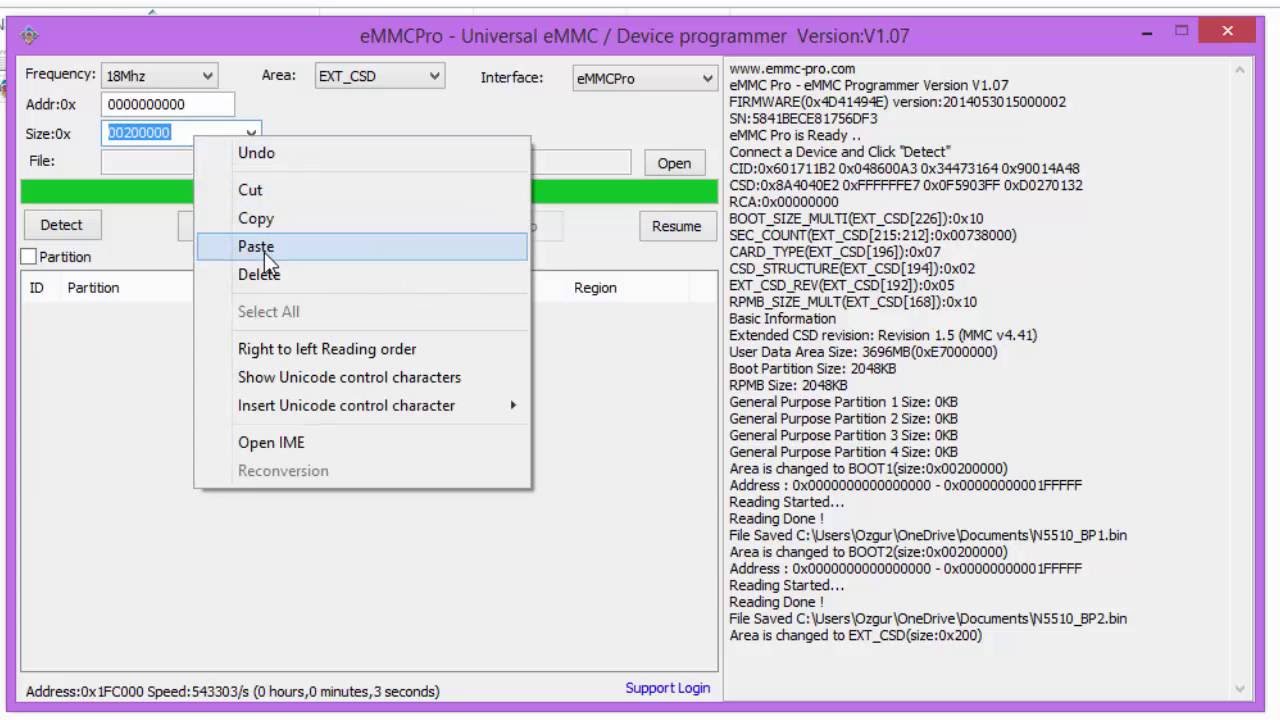The width and height of the screenshot is (1280, 720).
Task: Click the 'User Data Area Size: 3696MB' line
Action: [863, 352]
